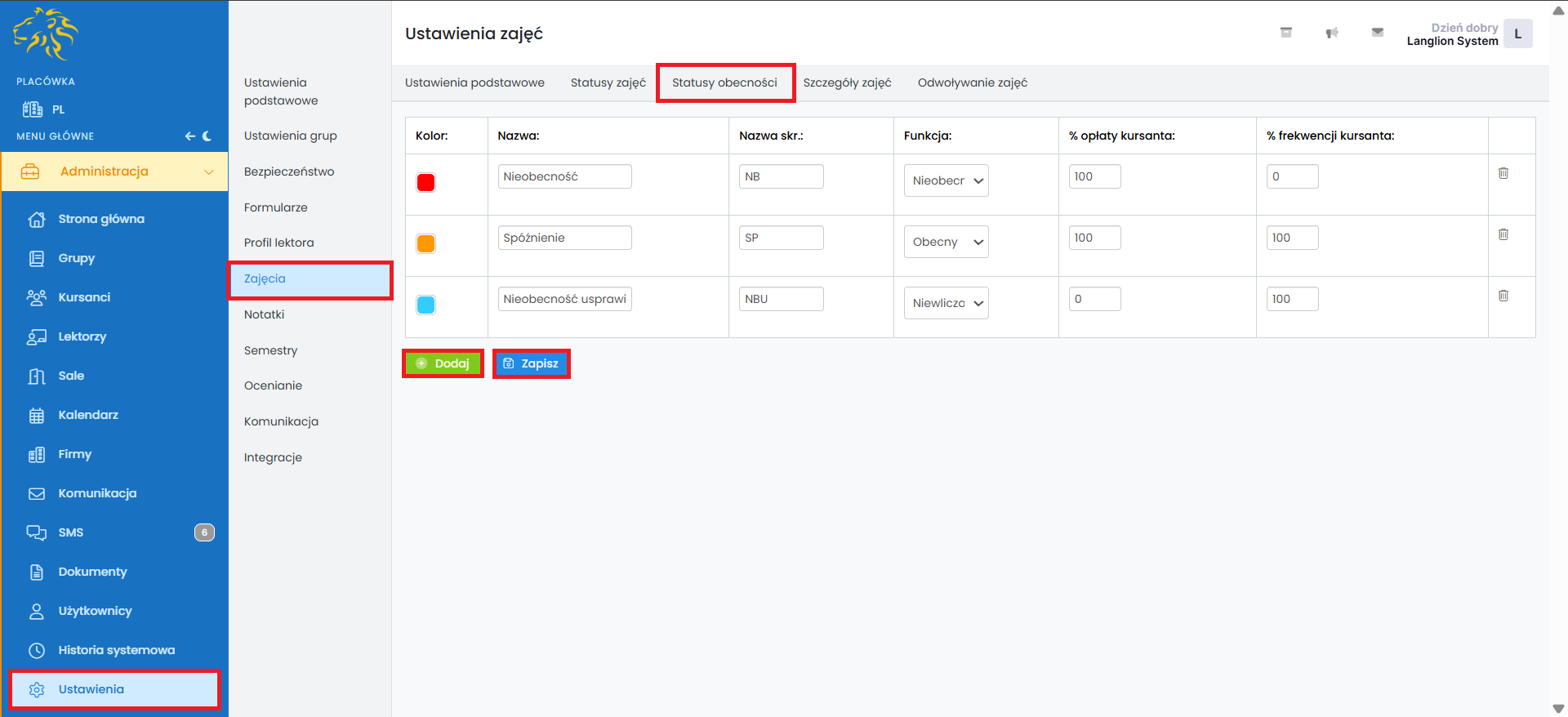
Task: Save changes with the Zapisz button
Action: pos(531,363)
